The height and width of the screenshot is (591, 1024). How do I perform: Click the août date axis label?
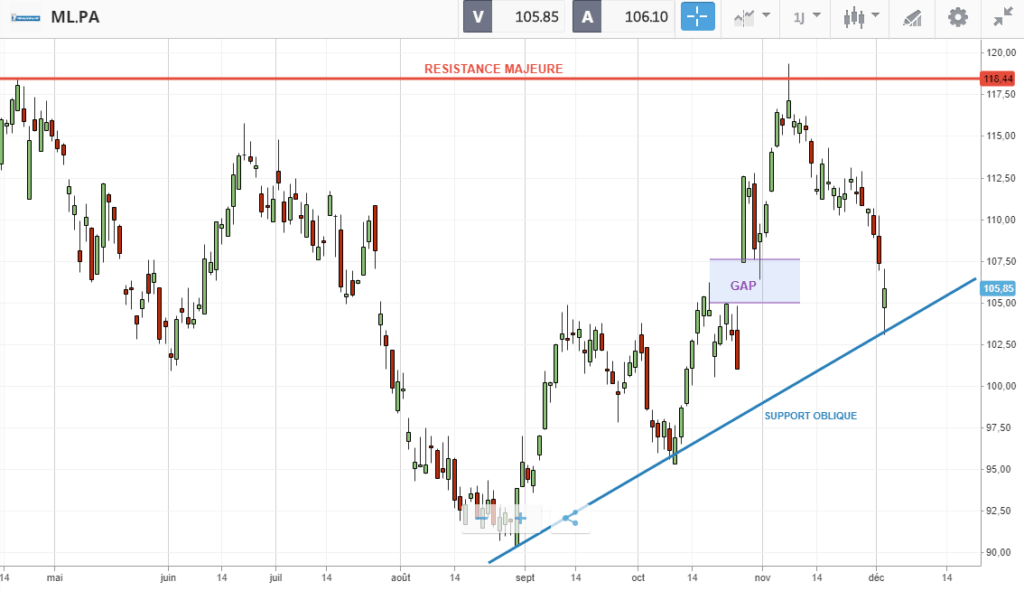(401, 577)
